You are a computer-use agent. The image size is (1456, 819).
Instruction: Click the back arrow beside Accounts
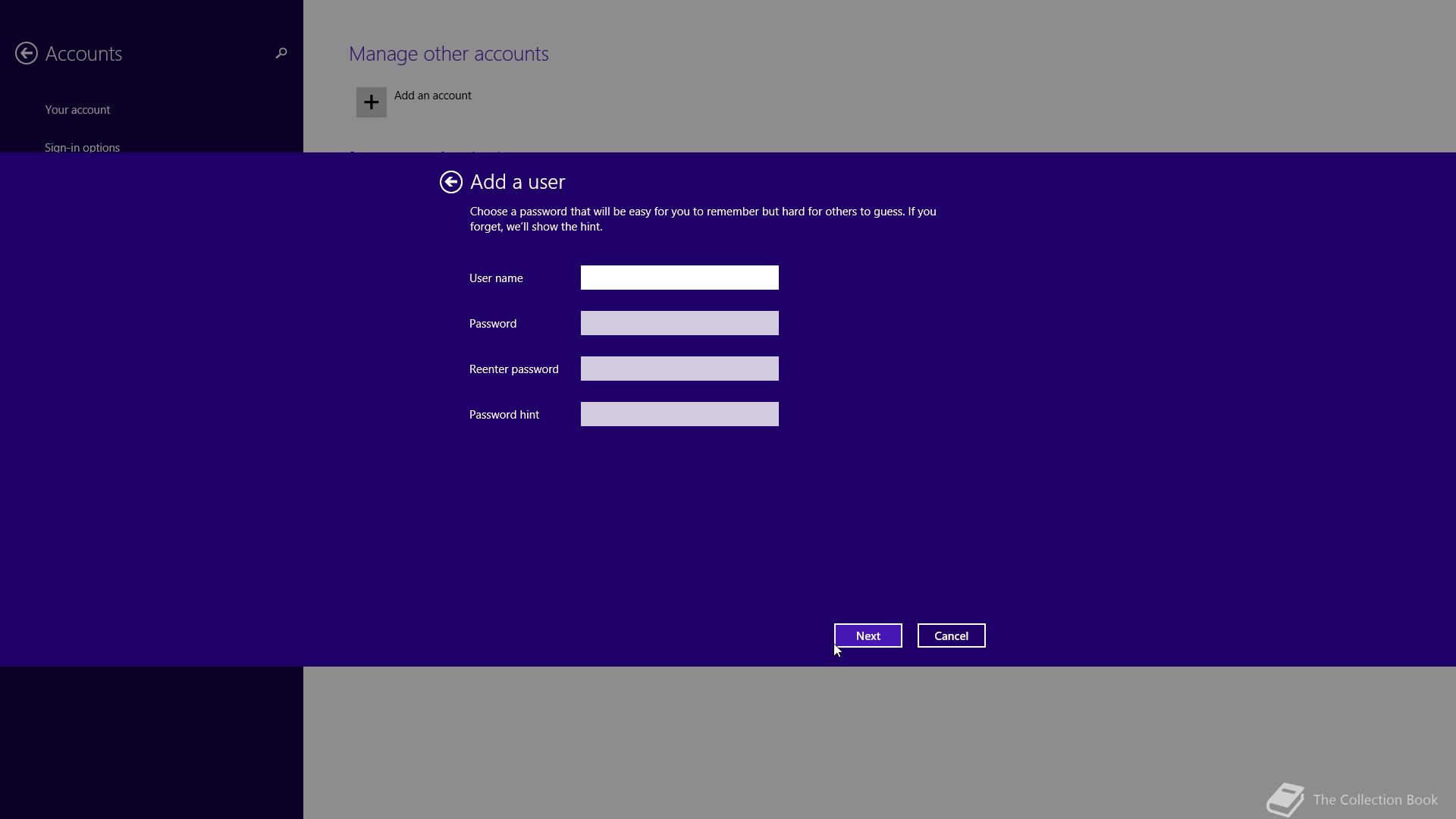[27, 53]
